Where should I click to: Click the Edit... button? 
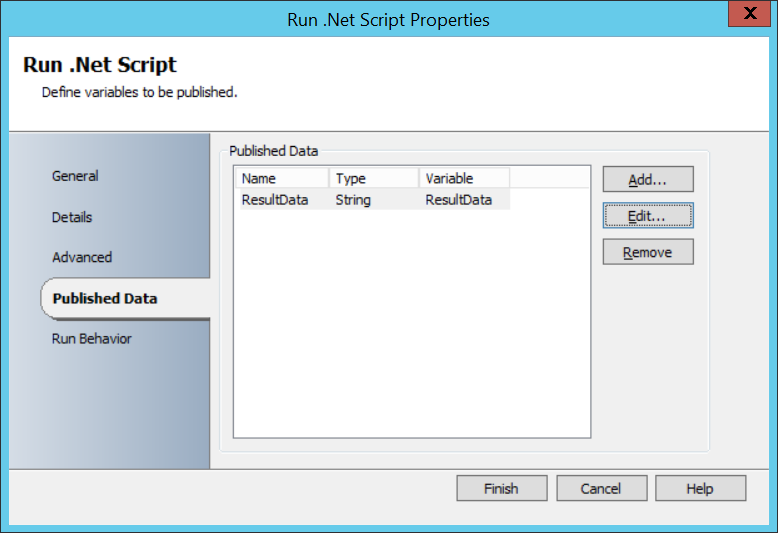(x=648, y=216)
